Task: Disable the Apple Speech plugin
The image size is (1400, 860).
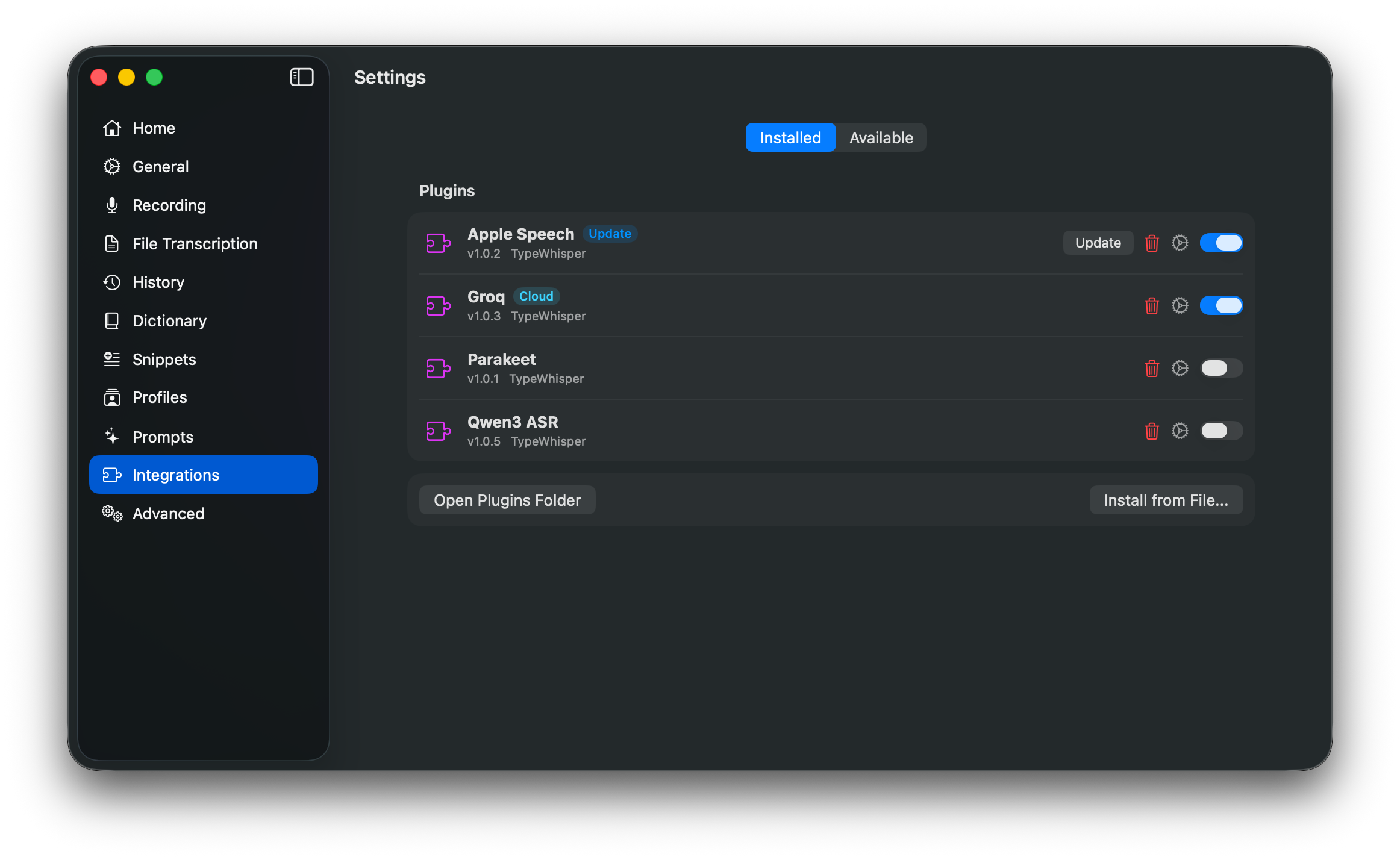Action: (1221, 243)
